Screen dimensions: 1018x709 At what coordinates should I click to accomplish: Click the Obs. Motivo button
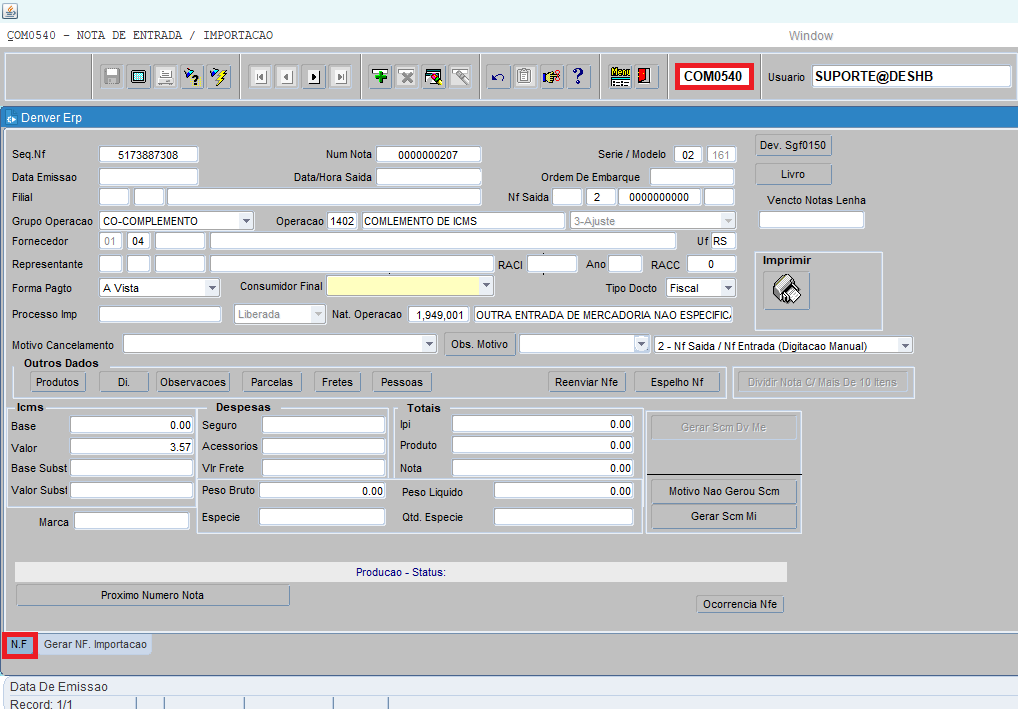point(480,344)
